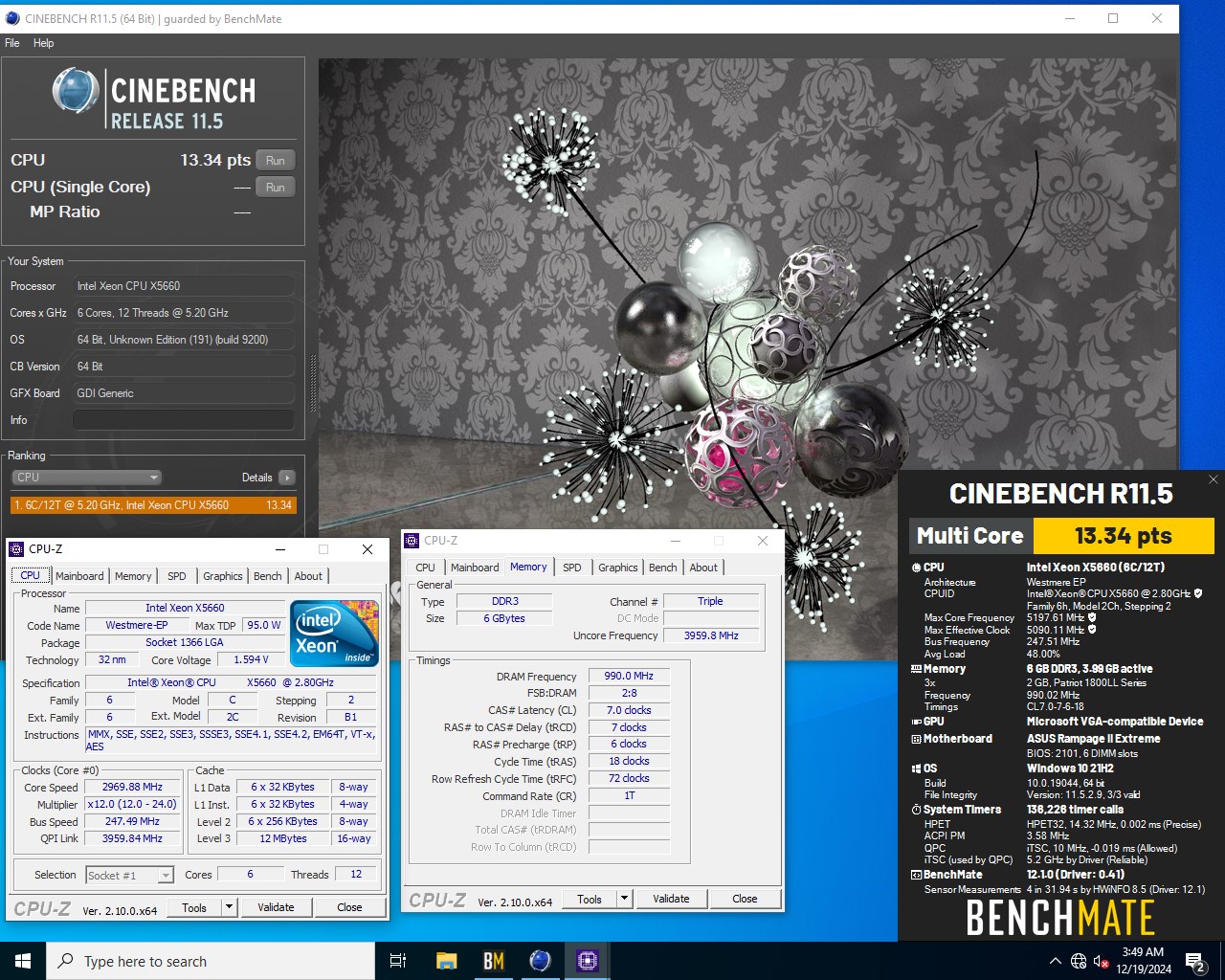Open the Tools dropdown arrow in the CPU-Z window showing Clocks
1225x980 pixels.
click(x=229, y=907)
